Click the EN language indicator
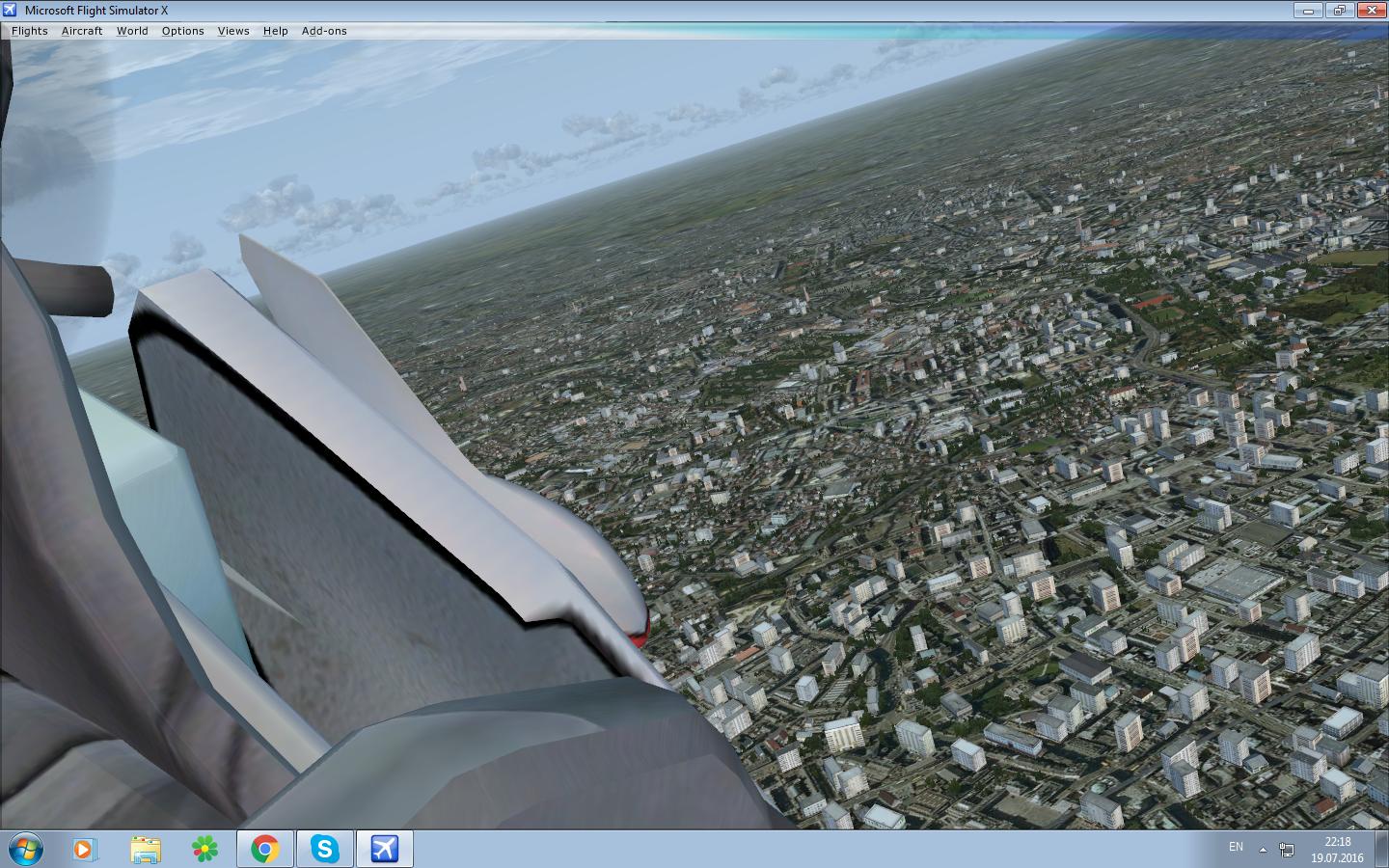The width and height of the screenshot is (1389, 868). click(1236, 847)
